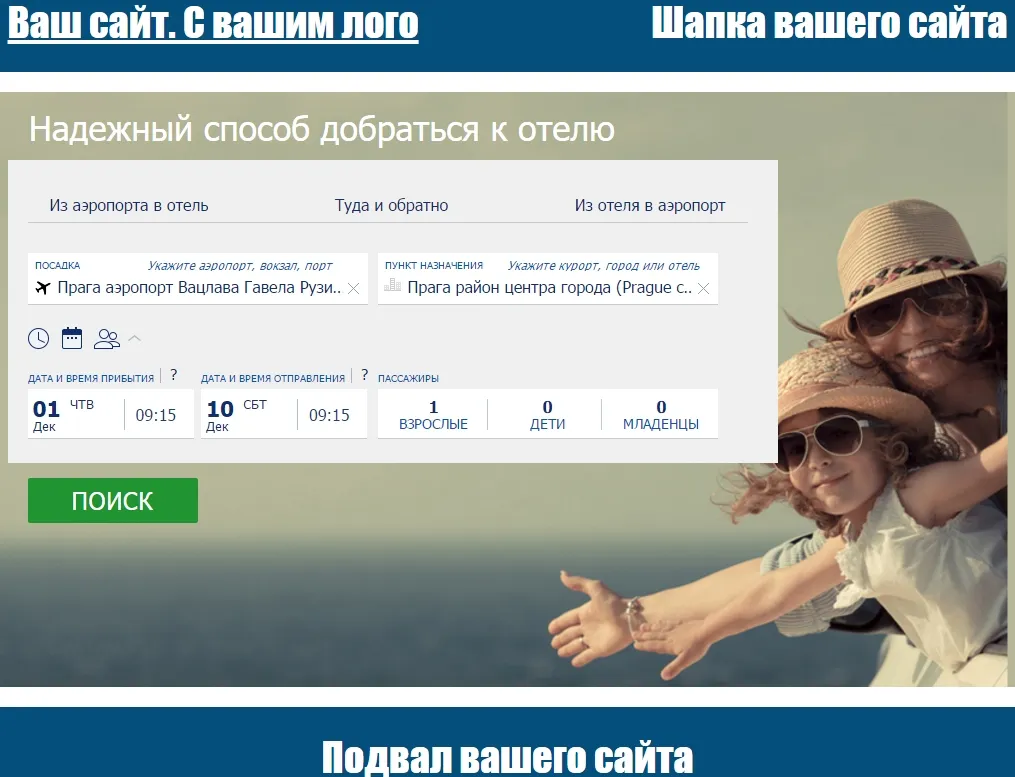Click the airplane icon in the pickup field
Screen dimensions: 1015x777
42,288
